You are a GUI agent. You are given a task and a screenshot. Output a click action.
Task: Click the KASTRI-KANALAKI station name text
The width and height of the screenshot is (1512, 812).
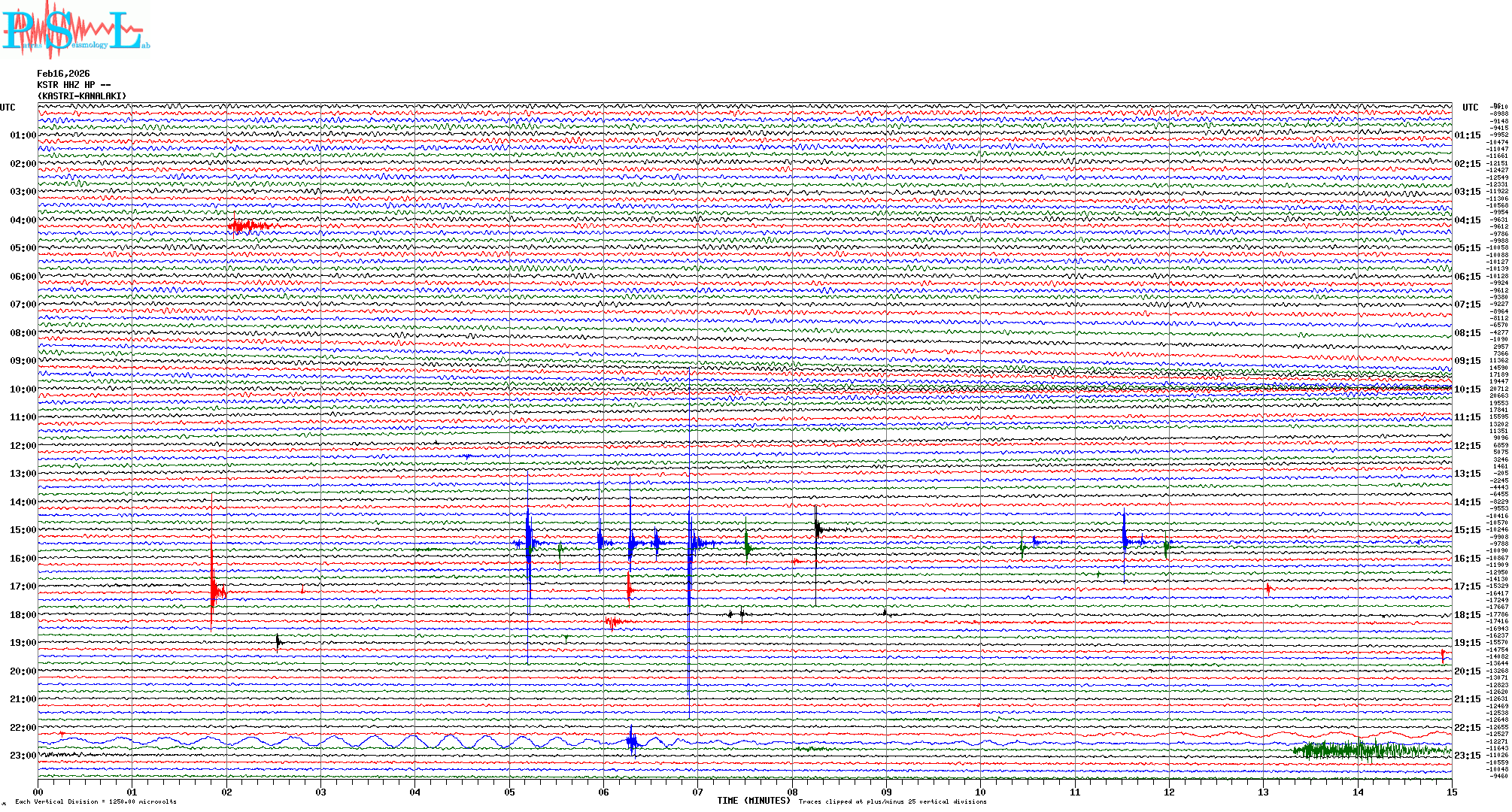pyautogui.click(x=82, y=96)
